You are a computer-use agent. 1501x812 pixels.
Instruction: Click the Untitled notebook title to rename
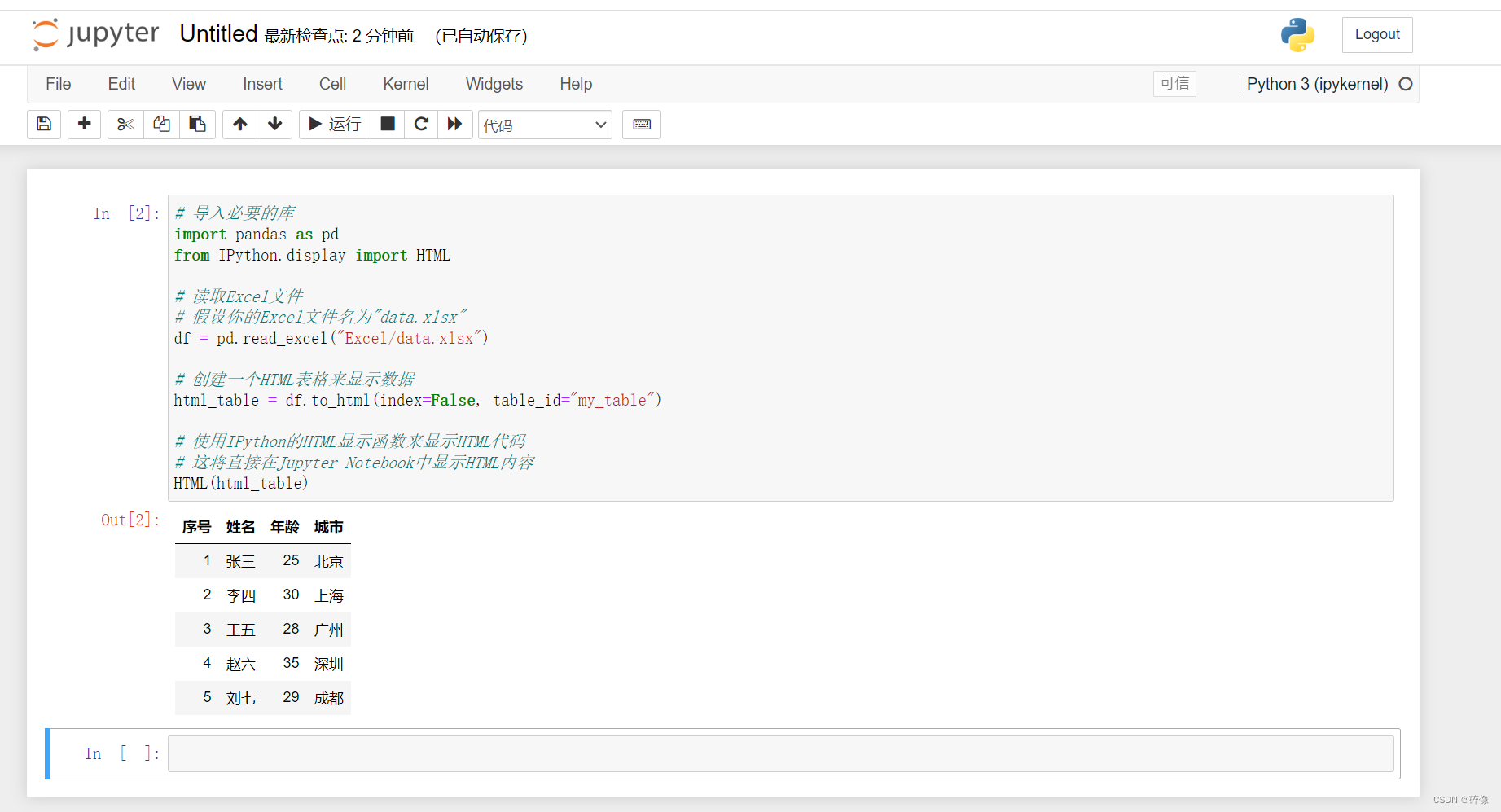tap(217, 33)
